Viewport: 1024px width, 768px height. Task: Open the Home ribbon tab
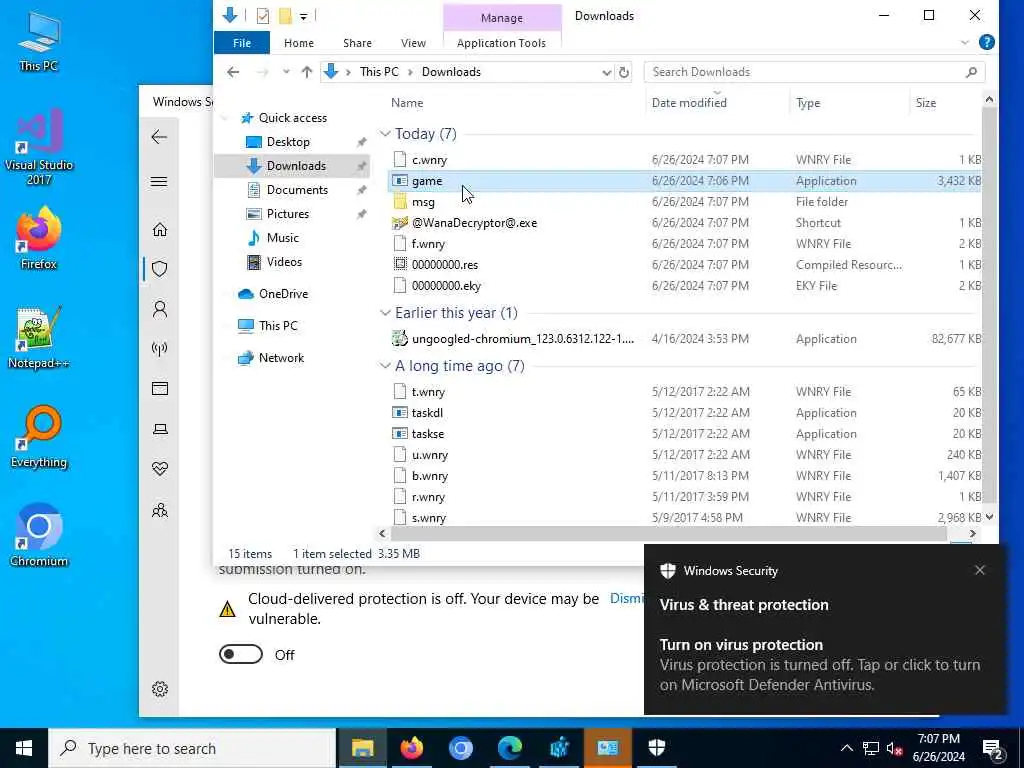[298, 42]
